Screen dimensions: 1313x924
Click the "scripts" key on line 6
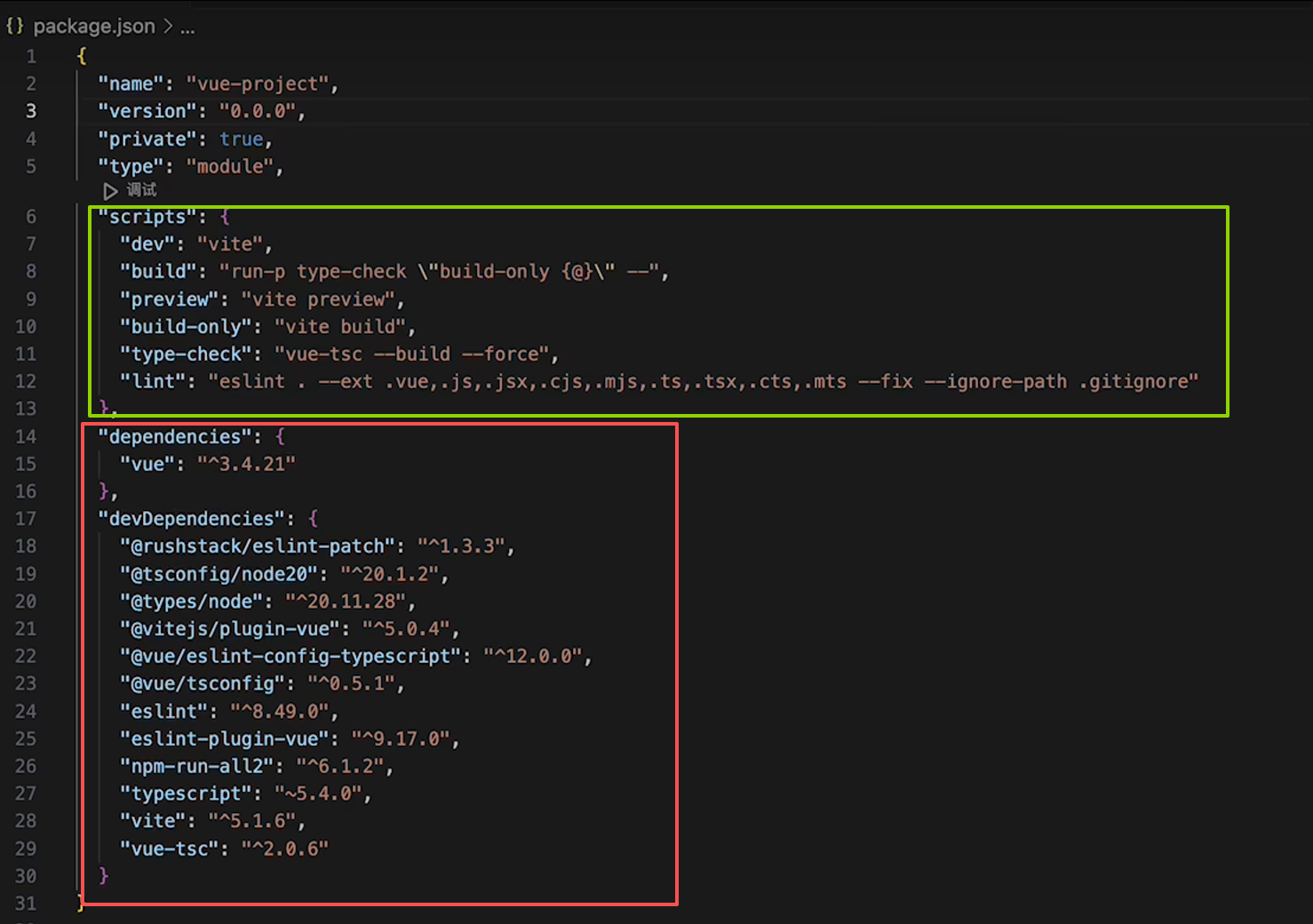(x=147, y=217)
